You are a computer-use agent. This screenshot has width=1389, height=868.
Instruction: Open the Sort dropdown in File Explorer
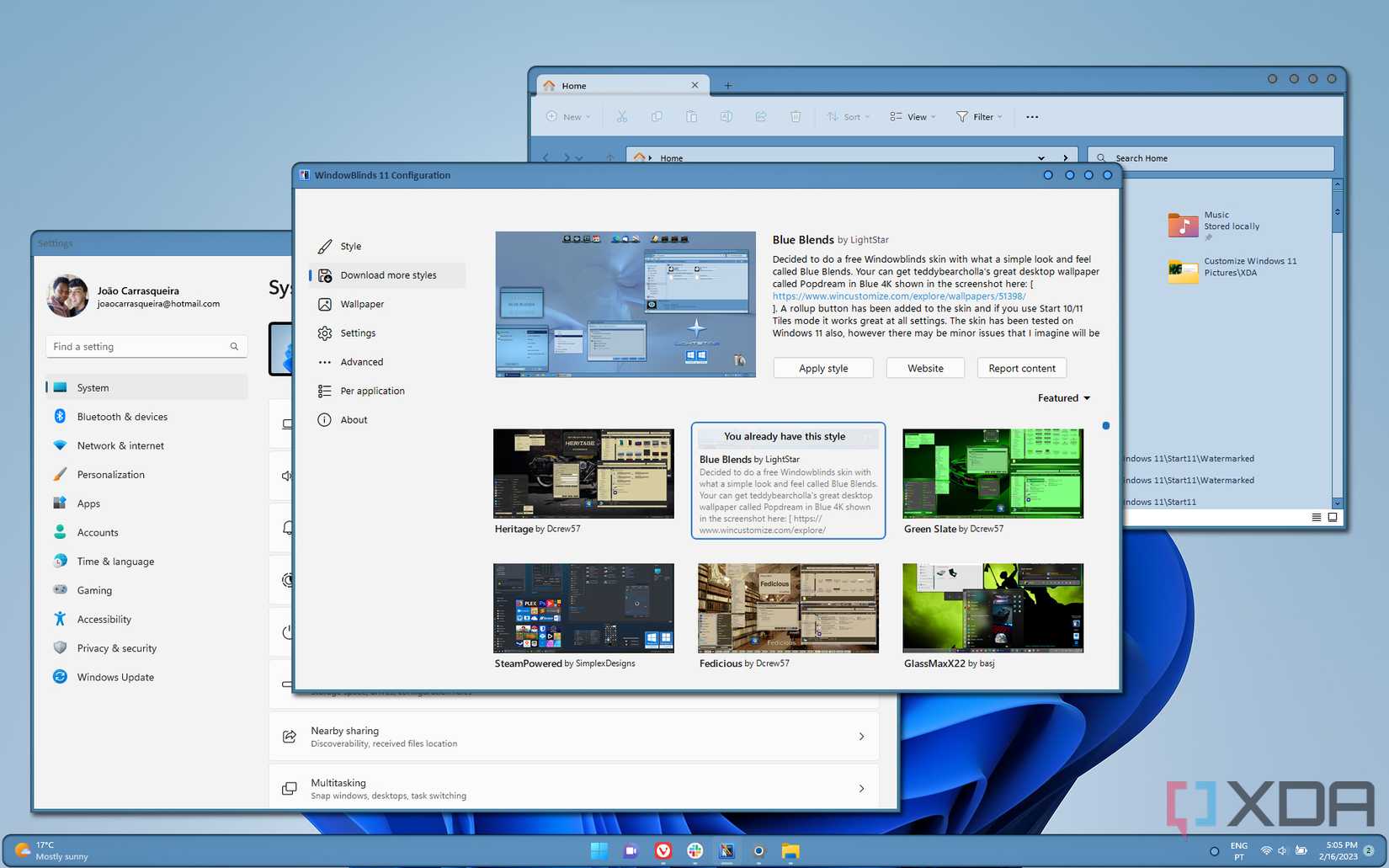848,116
